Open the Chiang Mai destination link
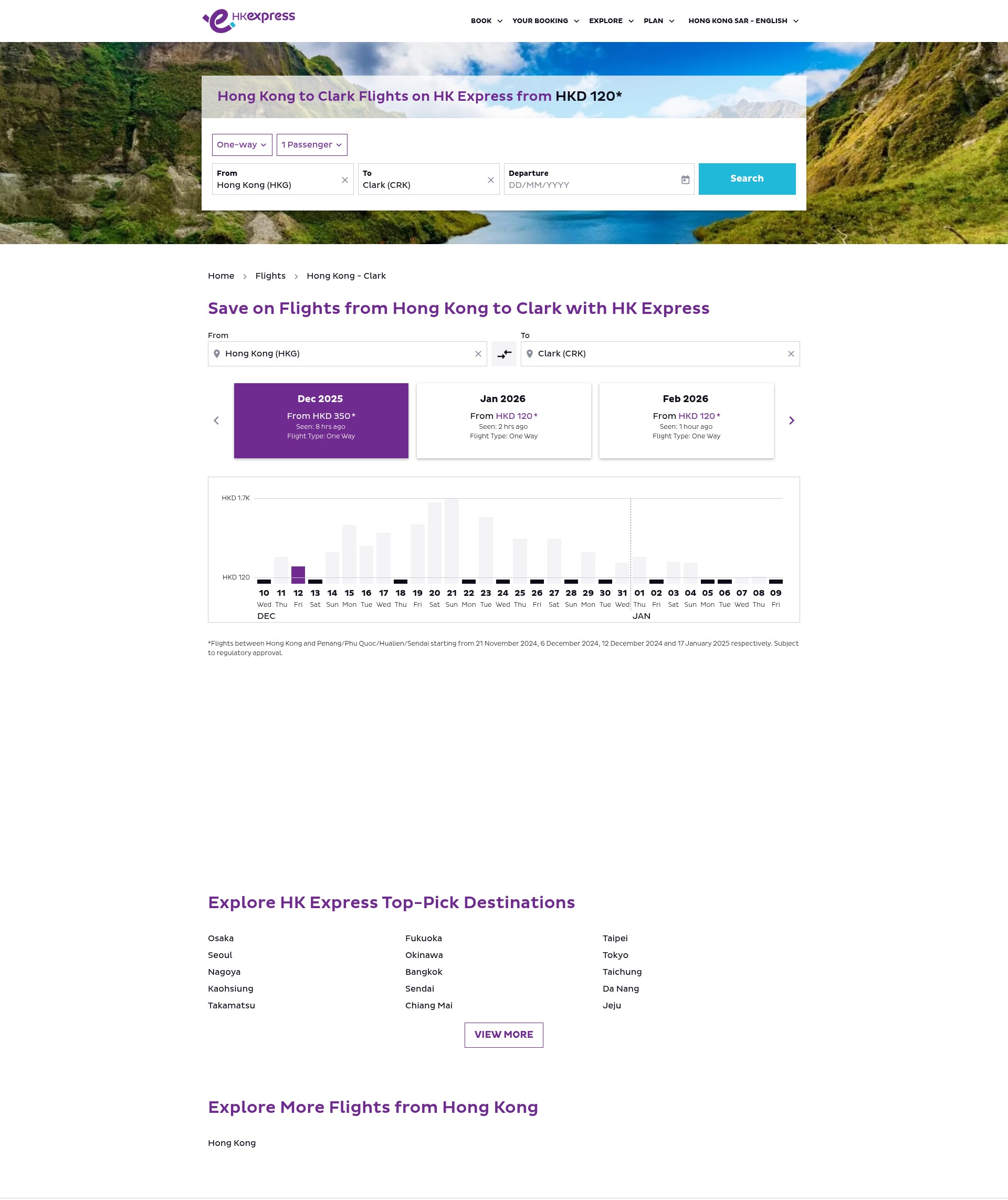This screenshot has width=1008, height=1200. 428,1006
